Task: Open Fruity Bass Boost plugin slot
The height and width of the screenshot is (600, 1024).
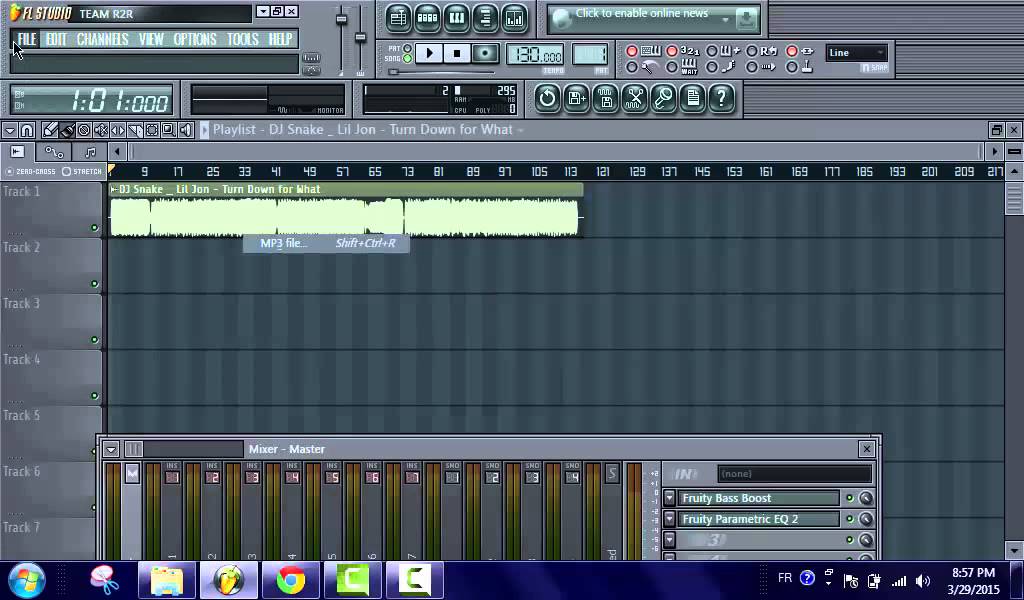Action: [758, 498]
